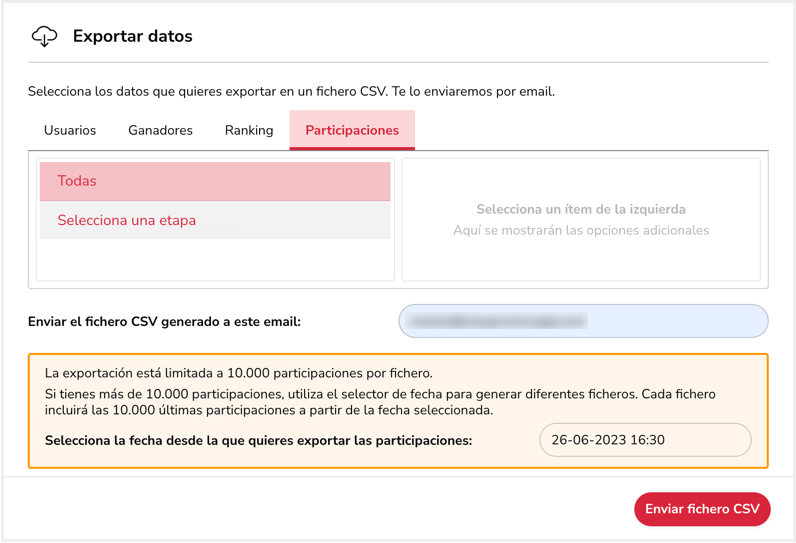This screenshot has height=543, width=796.
Task: Open the Ganadores tab
Action: 160,130
